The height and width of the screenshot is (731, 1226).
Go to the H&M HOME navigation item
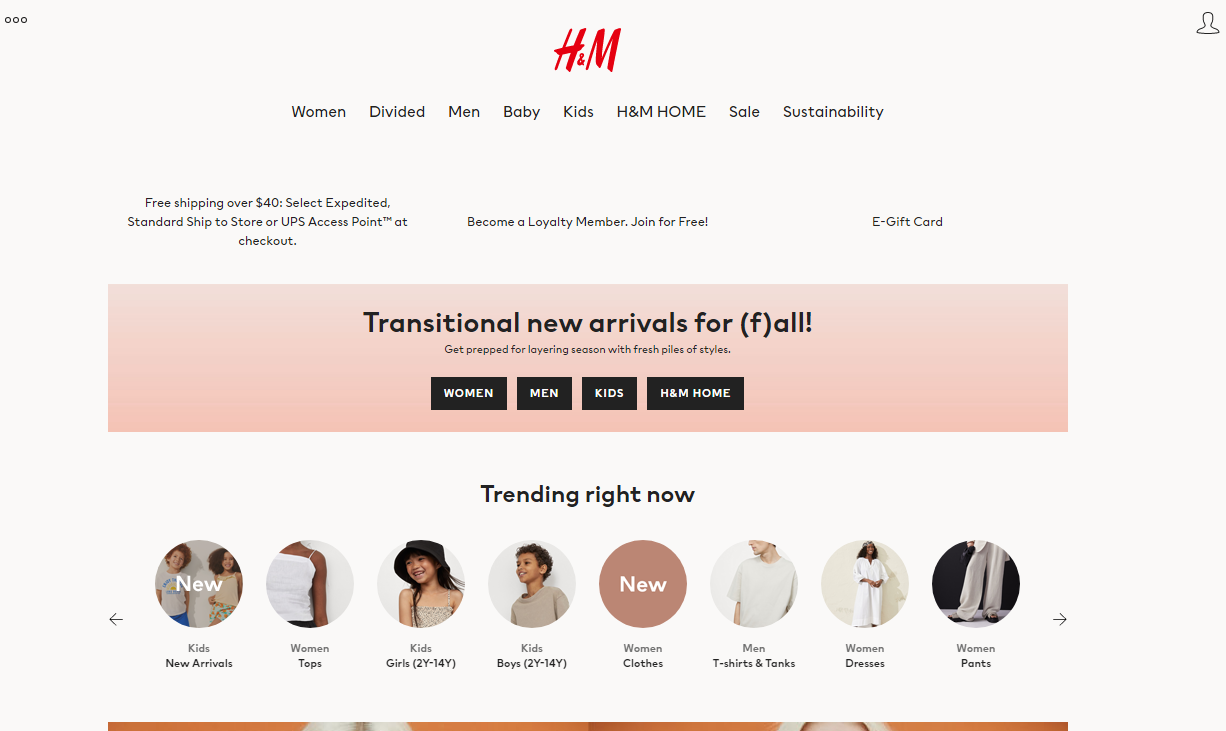(x=661, y=112)
